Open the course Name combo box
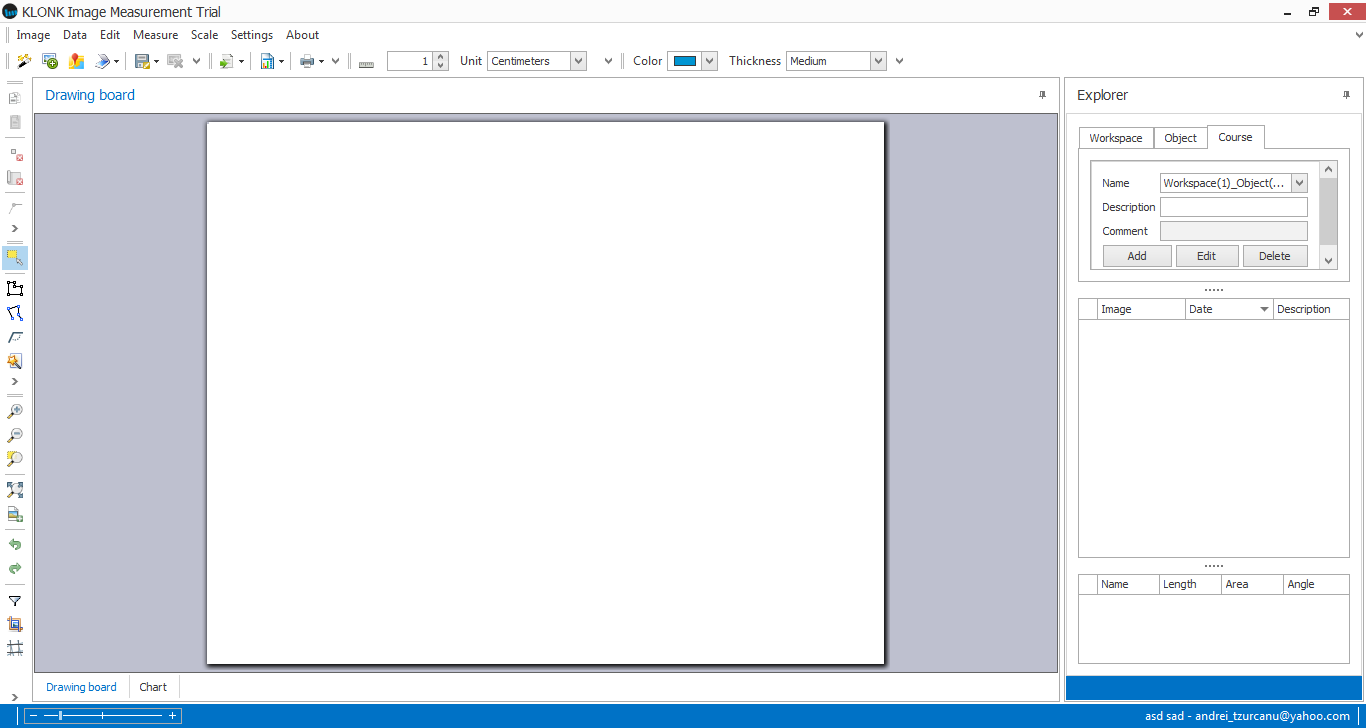Image resolution: width=1366 pixels, height=728 pixels. (x=1234, y=183)
